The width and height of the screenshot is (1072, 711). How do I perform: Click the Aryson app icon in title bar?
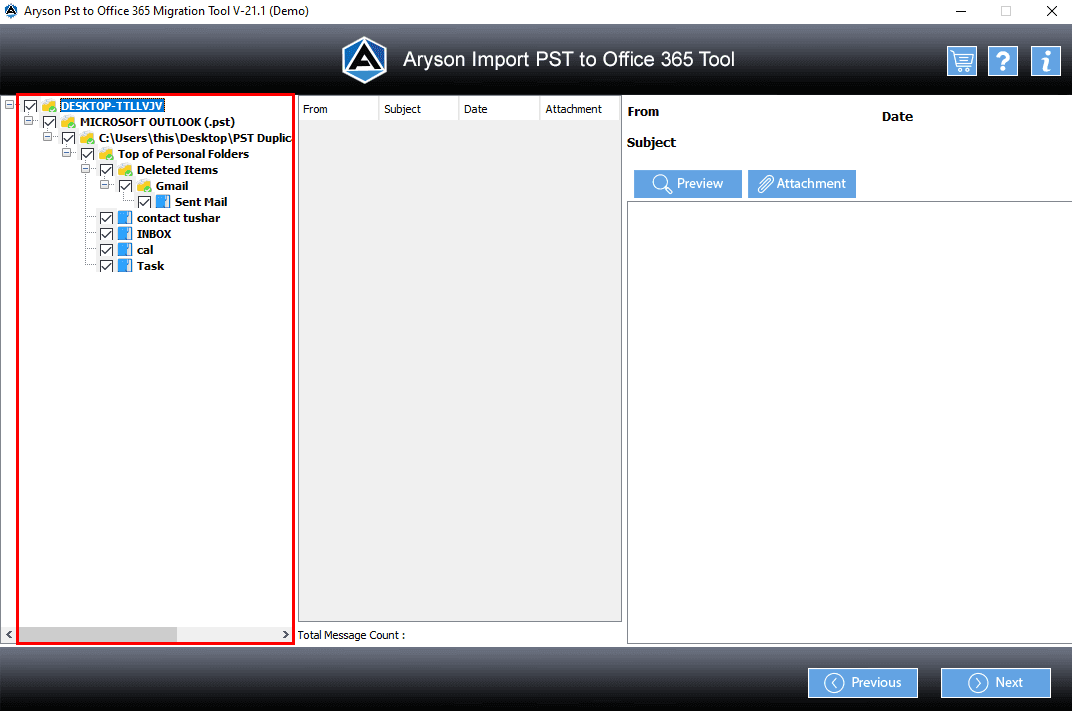point(11,11)
